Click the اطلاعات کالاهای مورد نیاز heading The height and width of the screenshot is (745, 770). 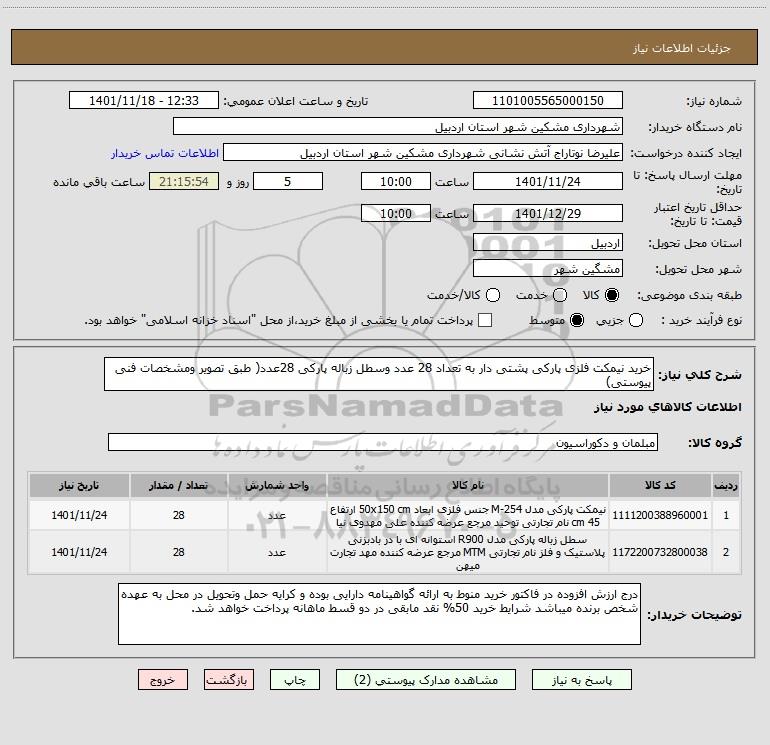pos(667,407)
